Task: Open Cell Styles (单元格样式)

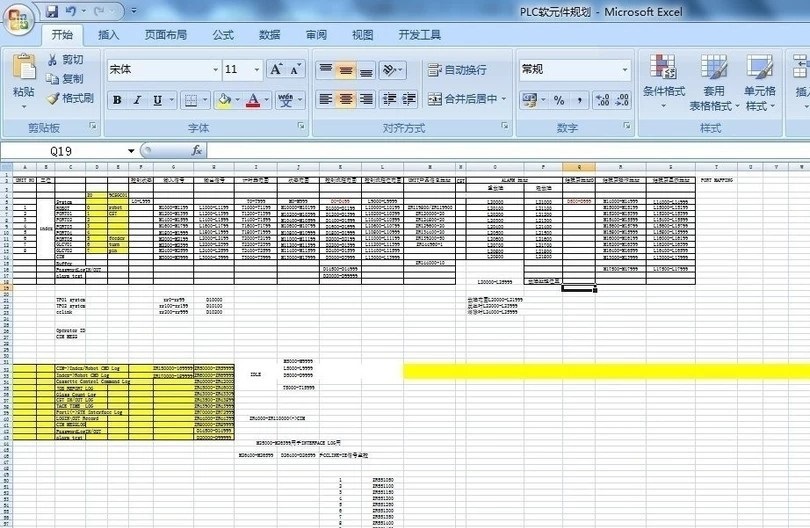Action: (x=760, y=82)
